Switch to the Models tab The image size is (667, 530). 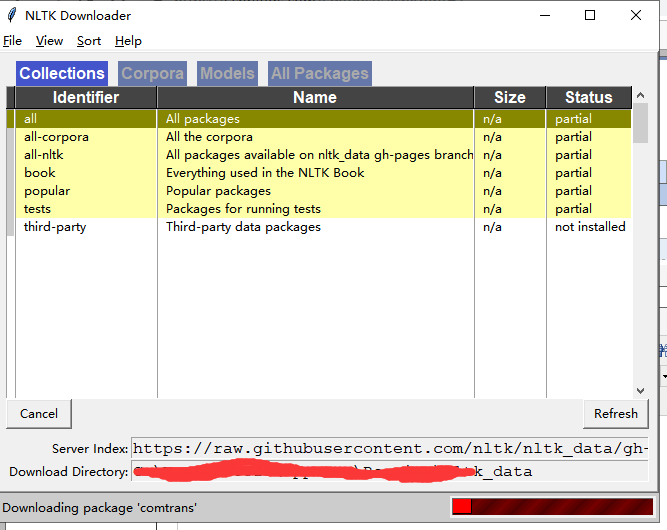click(x=227, y=74)
